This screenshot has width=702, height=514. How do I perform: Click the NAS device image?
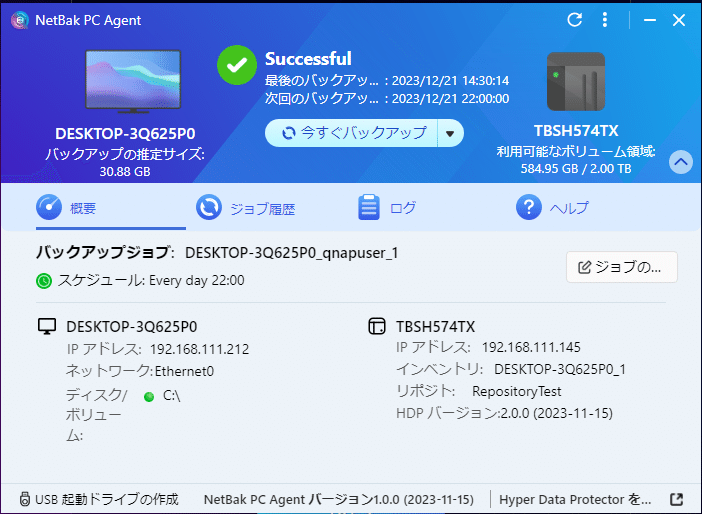[576, 81]
